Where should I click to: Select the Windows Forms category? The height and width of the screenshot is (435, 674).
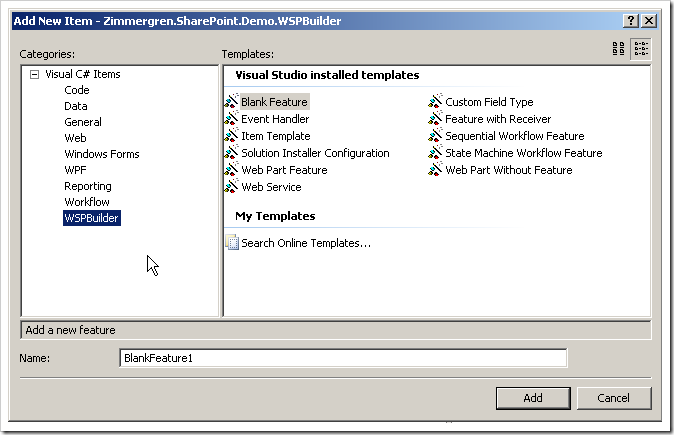(101, 154)
